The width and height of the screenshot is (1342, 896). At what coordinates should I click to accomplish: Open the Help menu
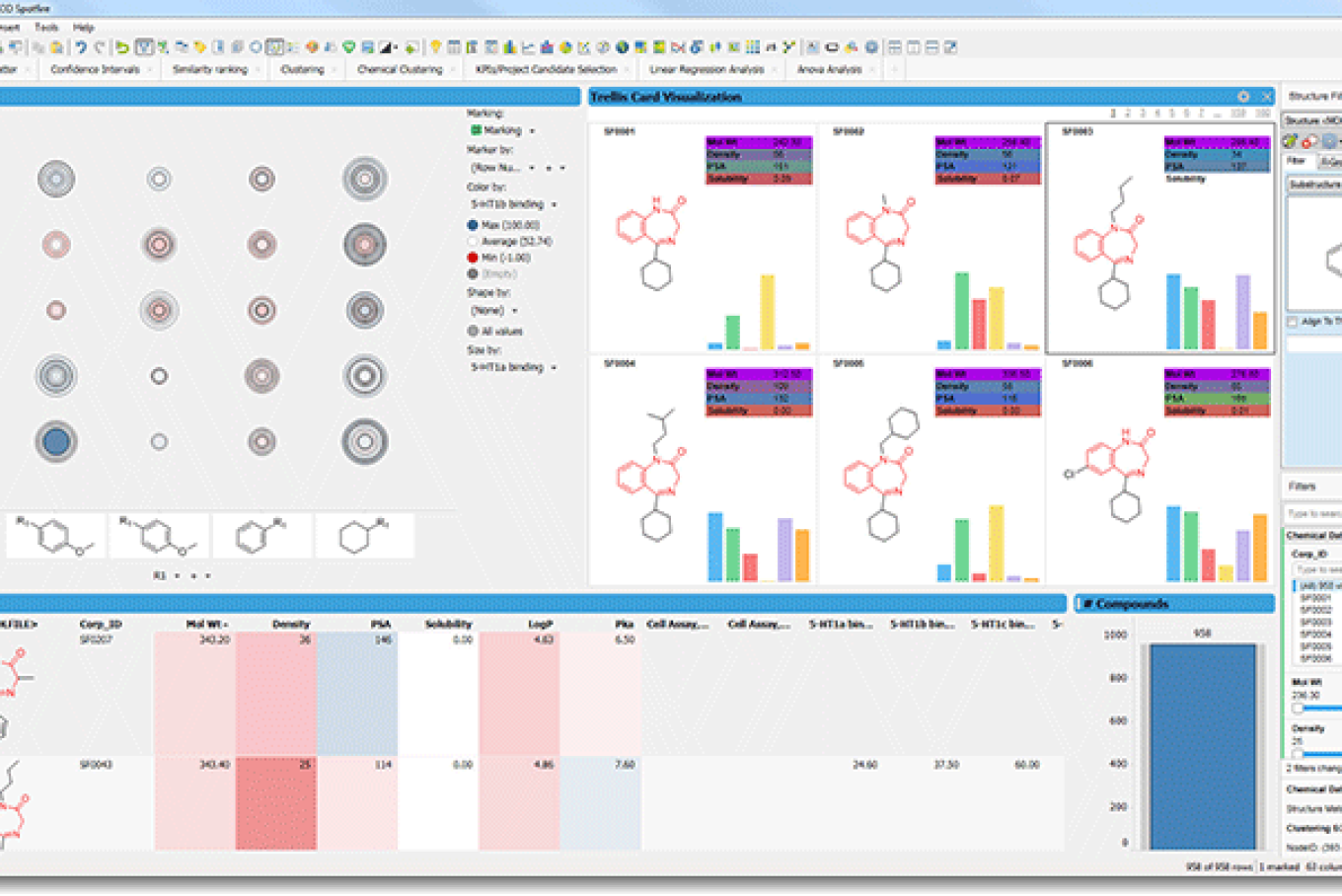click(x=84, y=28)
